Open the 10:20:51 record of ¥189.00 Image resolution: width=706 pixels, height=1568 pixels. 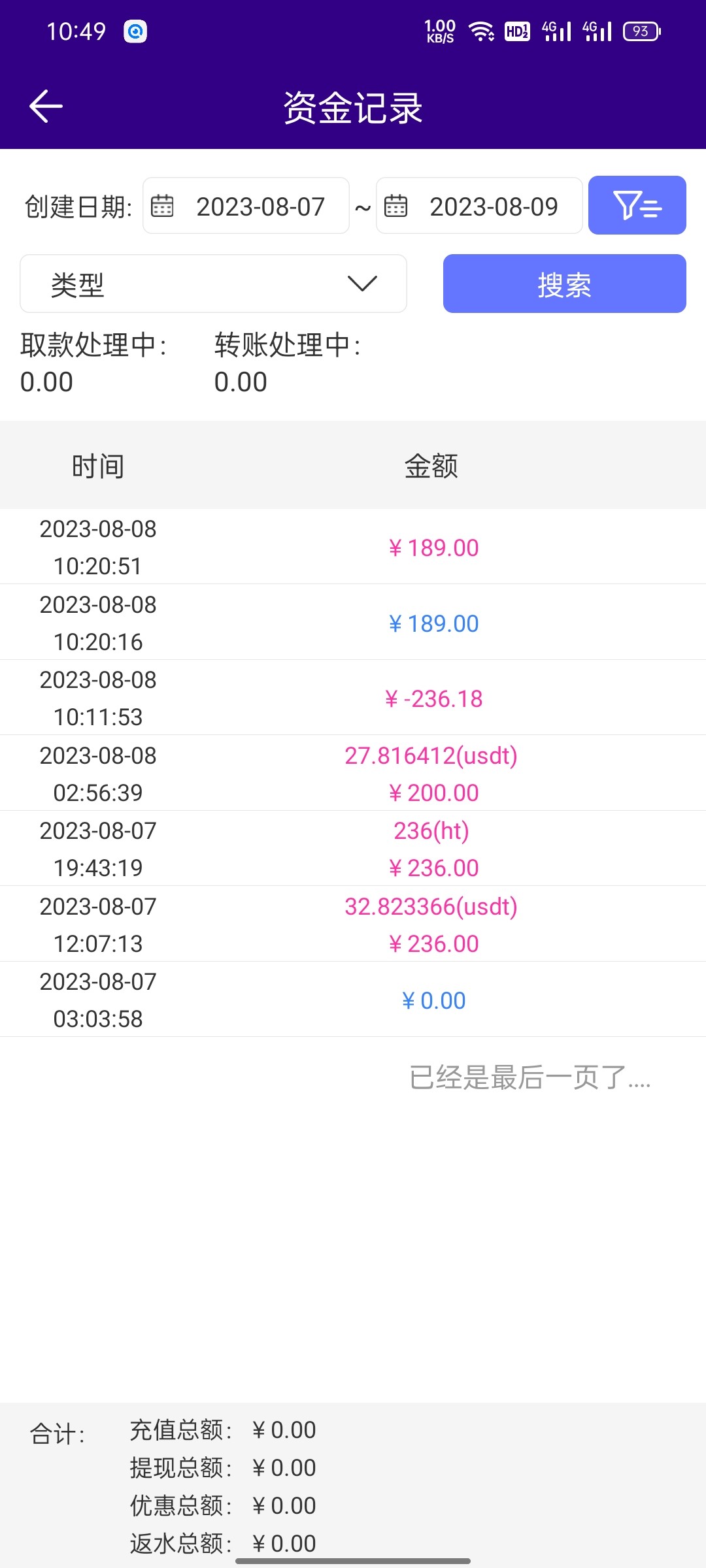click(353, 547)
